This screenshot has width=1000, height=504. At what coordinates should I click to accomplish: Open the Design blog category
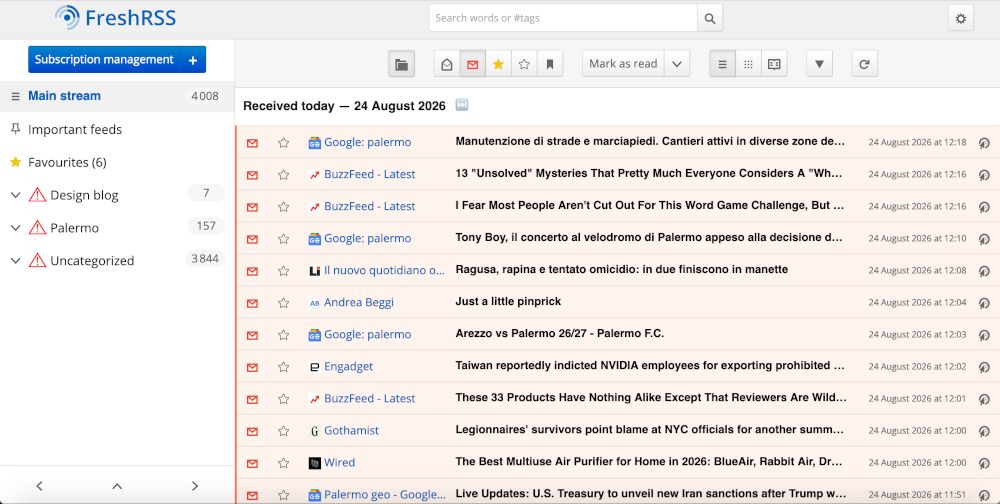coord(84,195)
